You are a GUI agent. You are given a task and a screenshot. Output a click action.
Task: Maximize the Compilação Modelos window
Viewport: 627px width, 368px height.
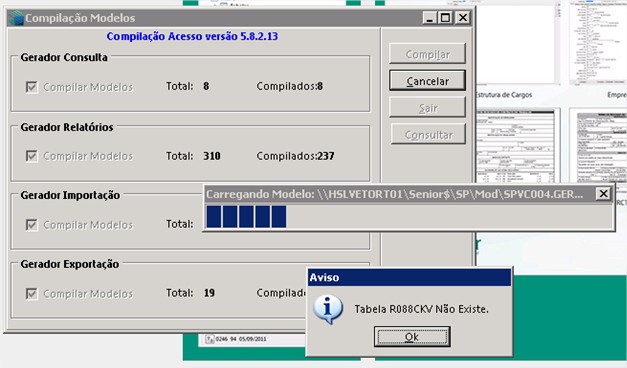[x=445, y=18]
